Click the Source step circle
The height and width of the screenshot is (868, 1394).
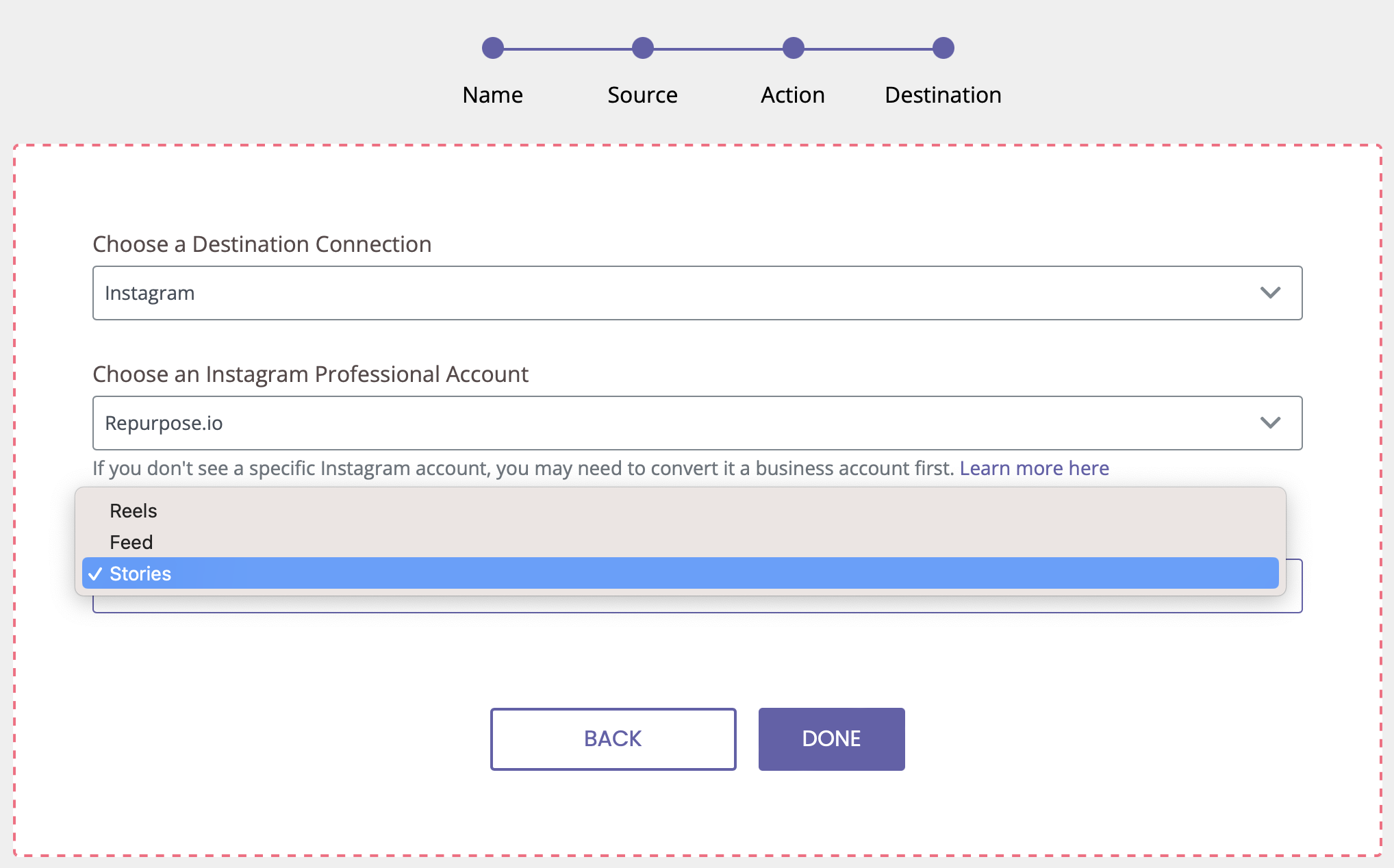(x=642, y=48)
